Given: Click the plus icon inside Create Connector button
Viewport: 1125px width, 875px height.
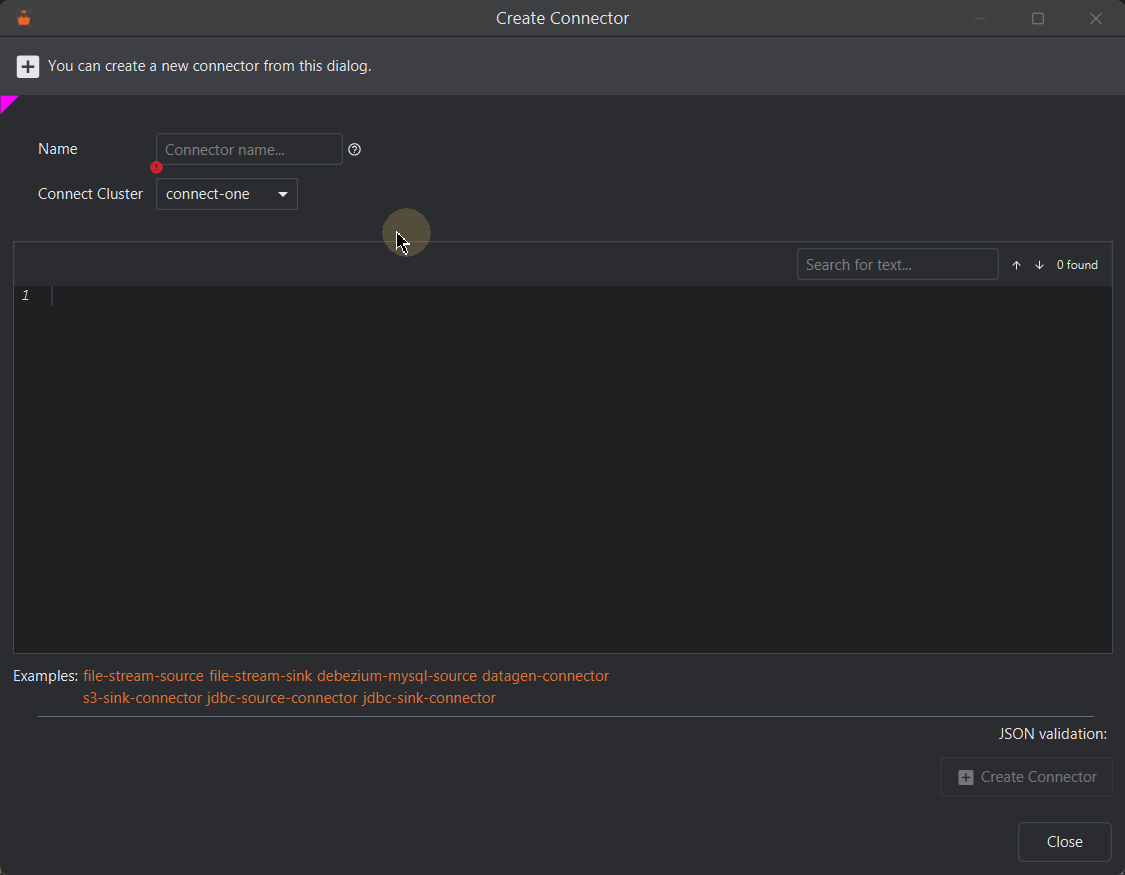Looking at the screenshot, I should point(965,776).
